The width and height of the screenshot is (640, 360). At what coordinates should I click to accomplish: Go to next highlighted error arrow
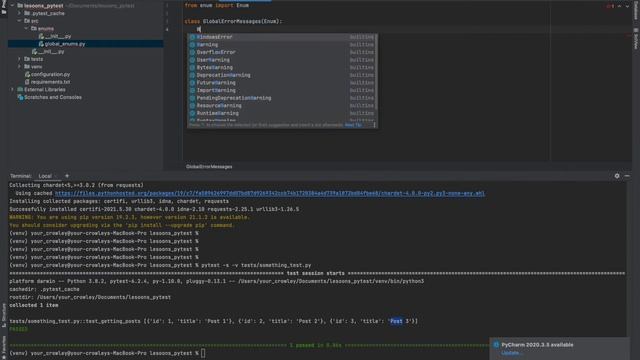(627, 6)
